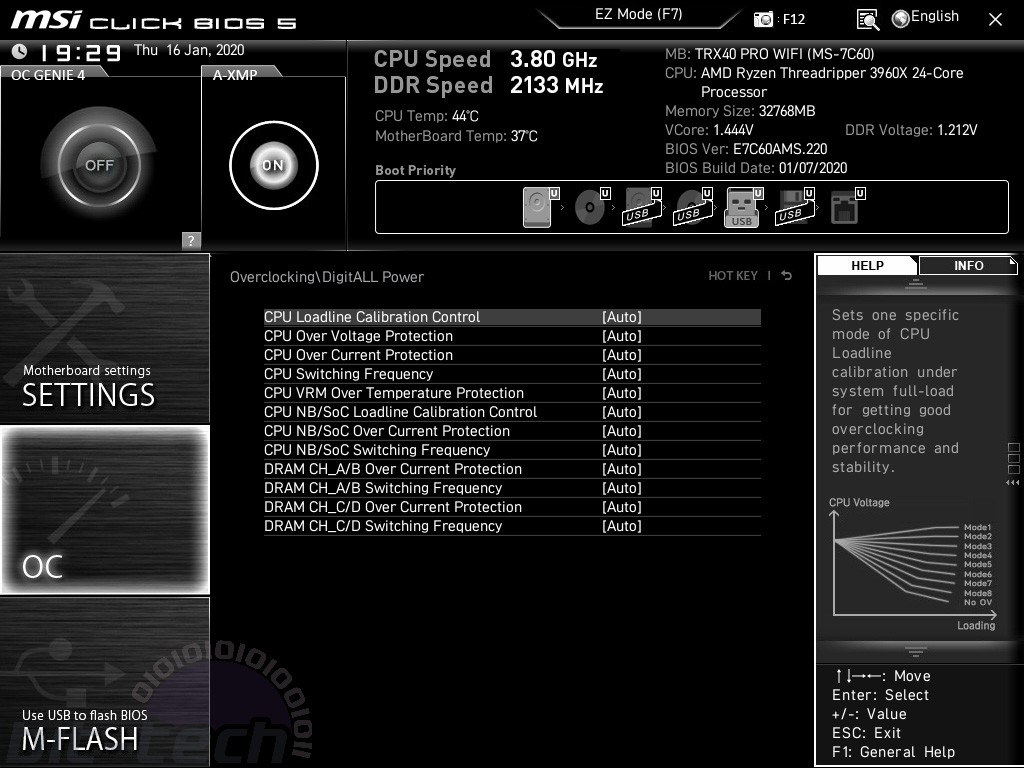The width and height of the screenshot is (1024, 768).
Task: Click the CPU Voltage loadline mode graph
Action: coord(913,564)
